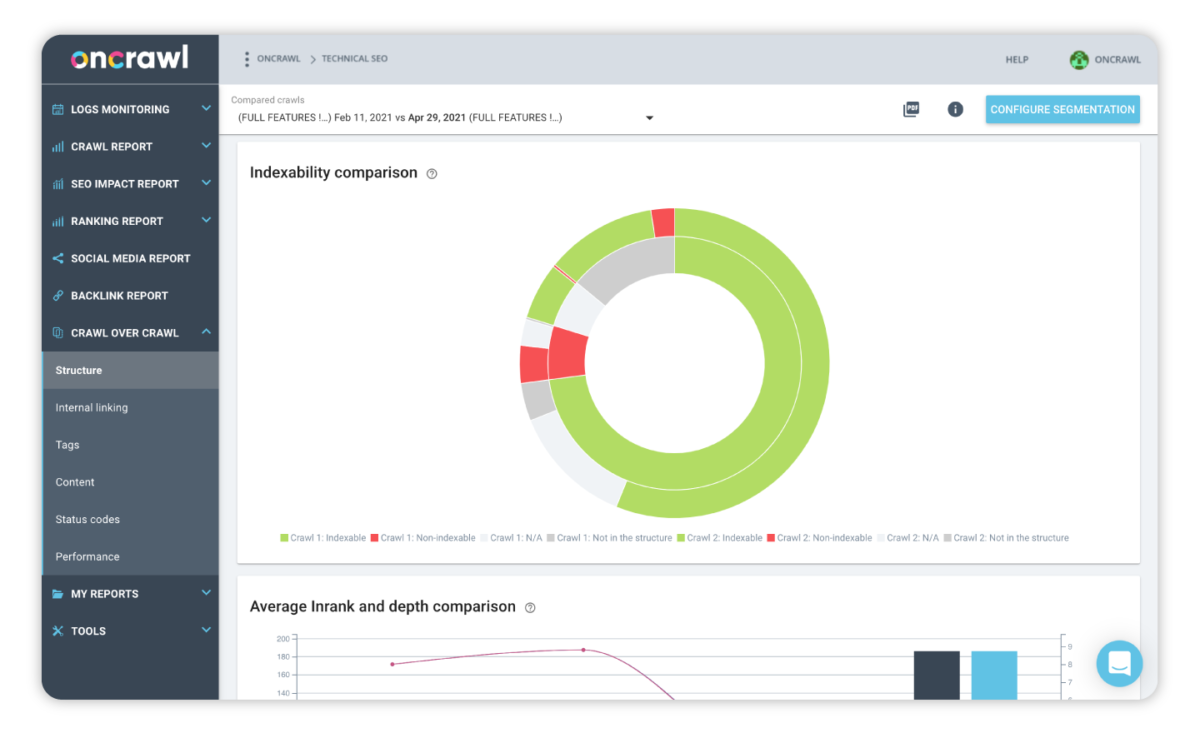1200x733 pixels.
Task: Click the SEO Impact Report icon
Action: pos(58,184)
